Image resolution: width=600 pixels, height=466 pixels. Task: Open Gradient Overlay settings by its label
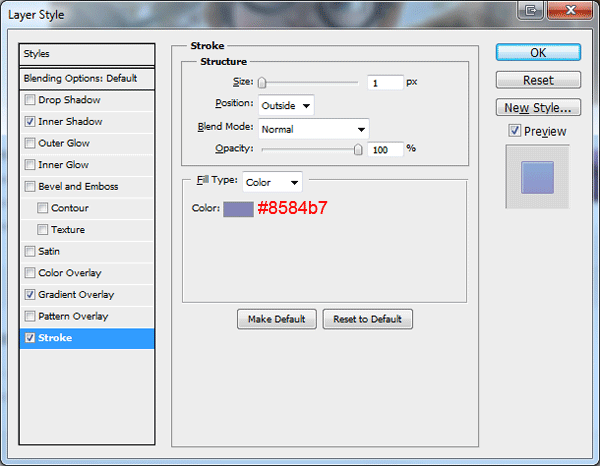coord(76,295)
